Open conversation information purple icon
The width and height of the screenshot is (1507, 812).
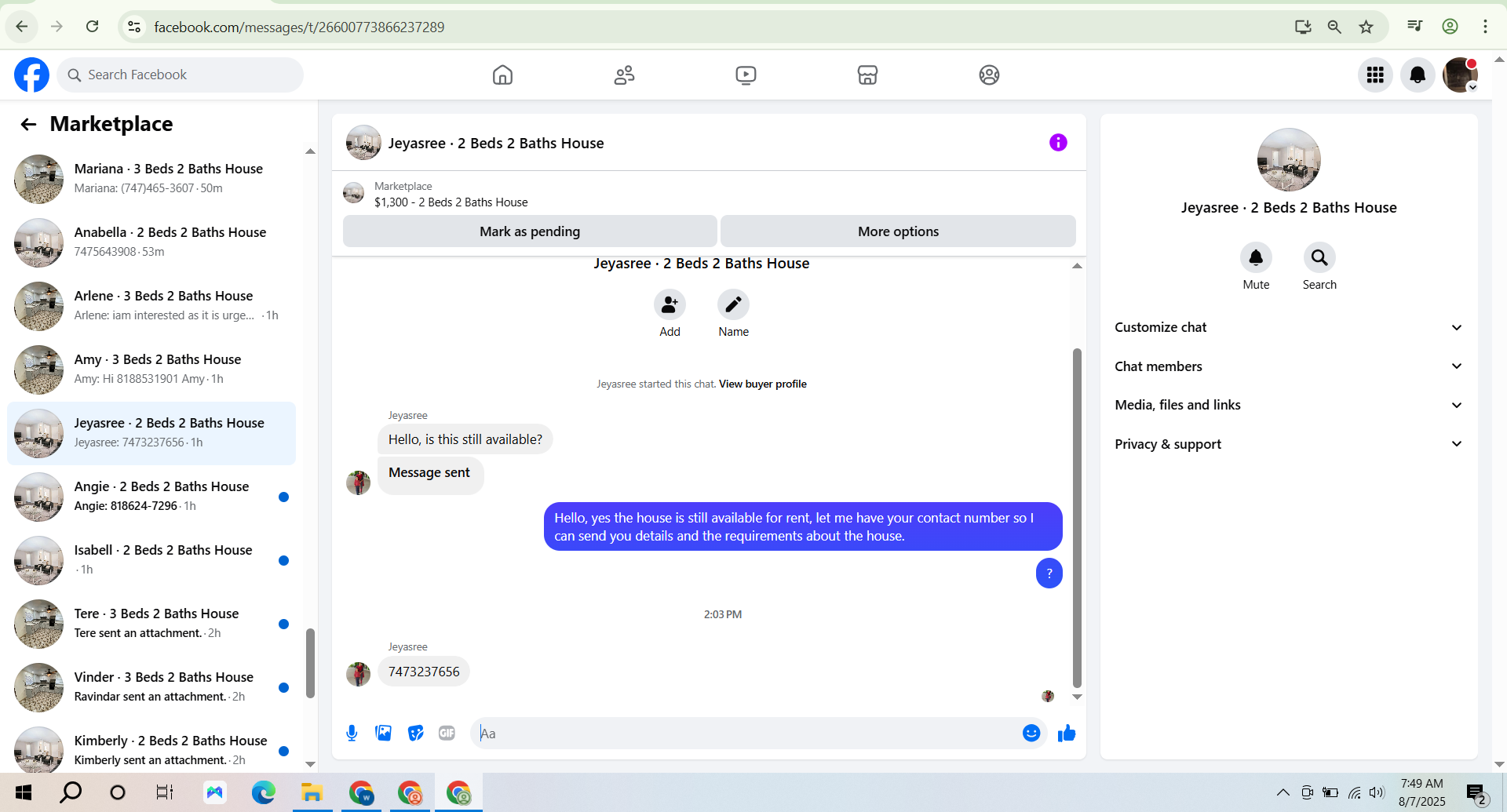tap(1058, 142)
